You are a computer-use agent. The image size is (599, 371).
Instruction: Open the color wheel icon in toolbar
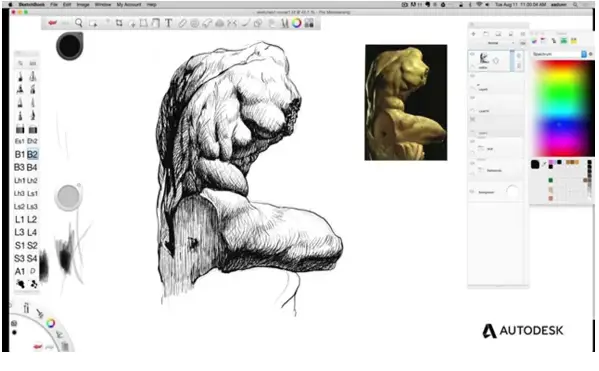pos(297,23)
